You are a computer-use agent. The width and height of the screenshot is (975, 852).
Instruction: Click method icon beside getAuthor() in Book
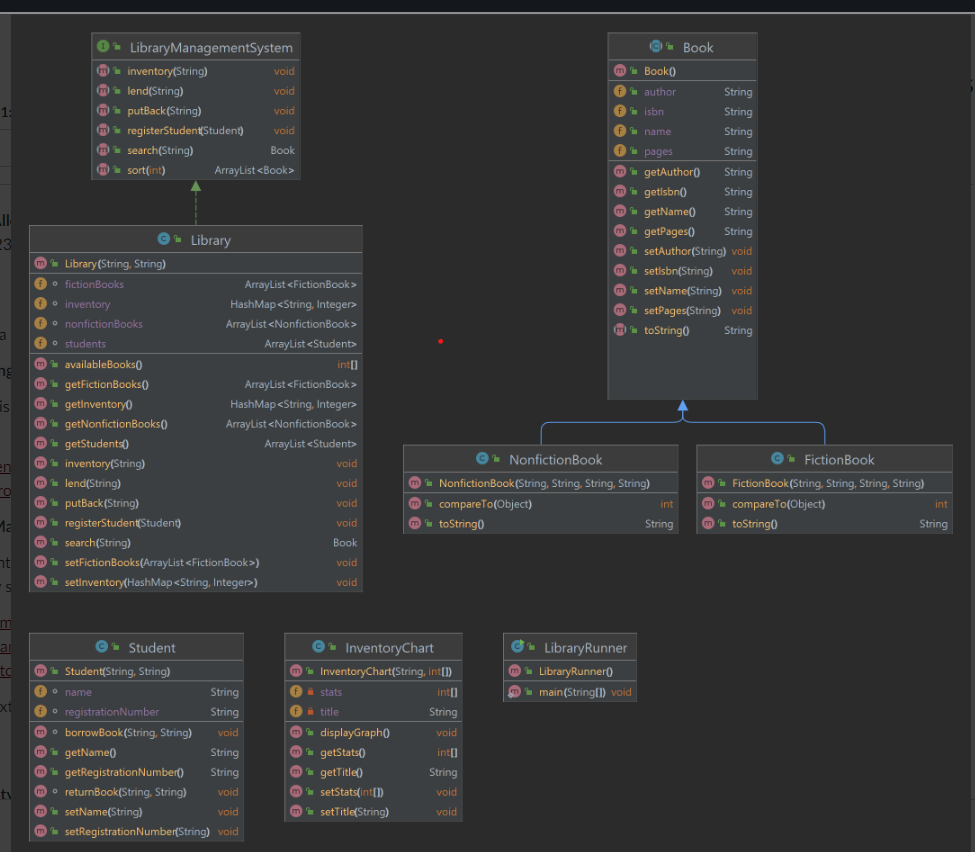point(620,172)
